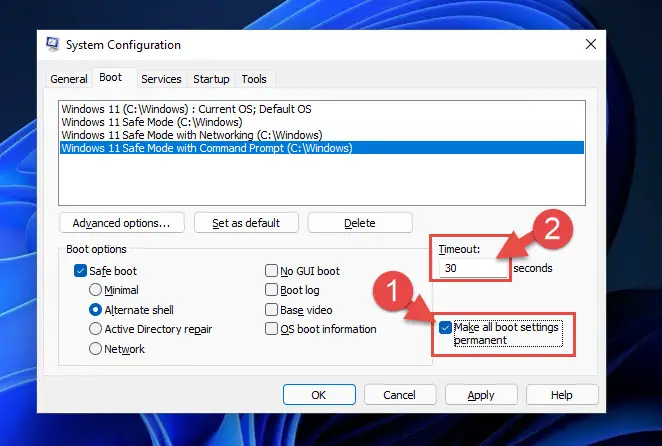662x446 pixels.
Task: Choose the Minimal safe boot option
Action: tap(95, 290)
